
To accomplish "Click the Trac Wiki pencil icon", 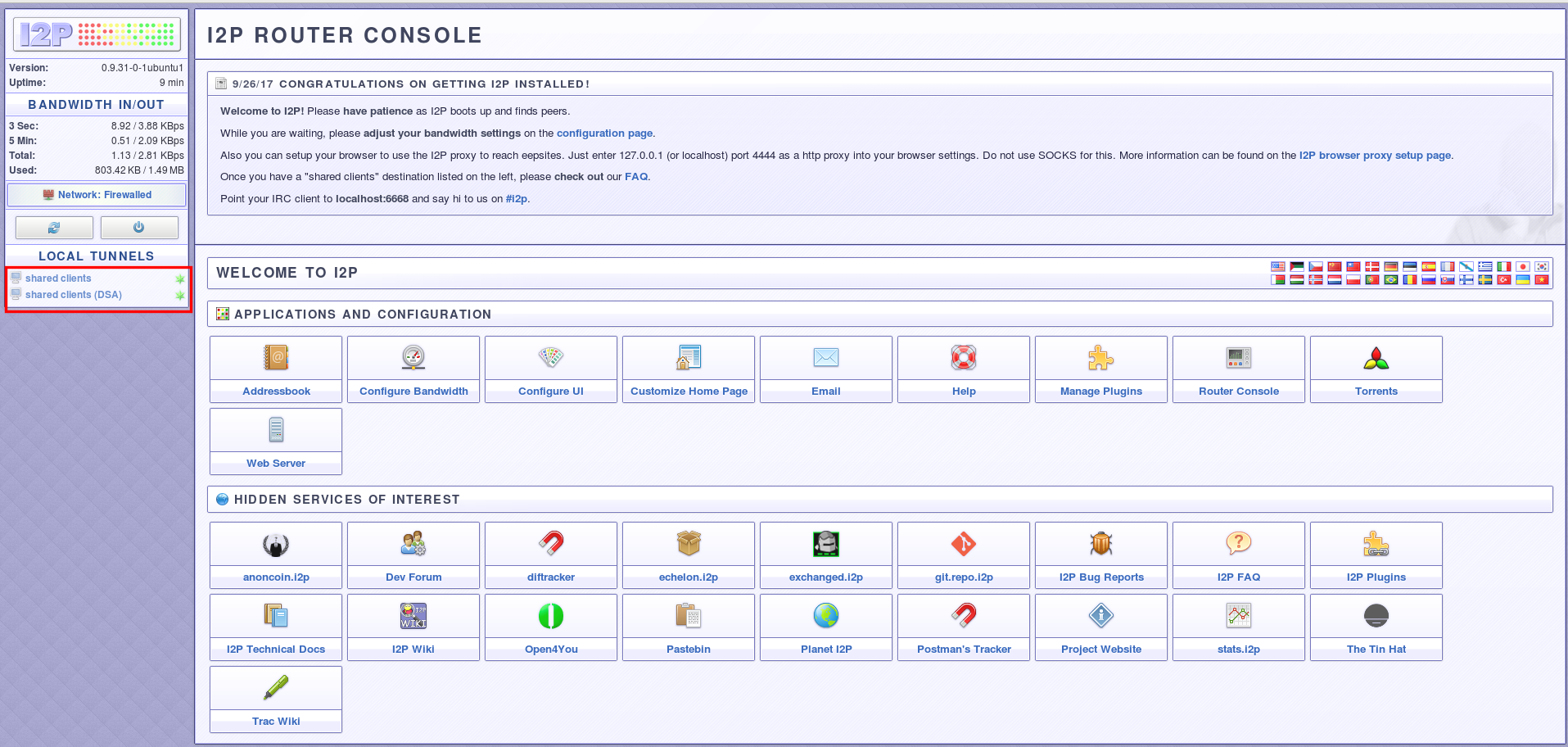I will [276, 688].
